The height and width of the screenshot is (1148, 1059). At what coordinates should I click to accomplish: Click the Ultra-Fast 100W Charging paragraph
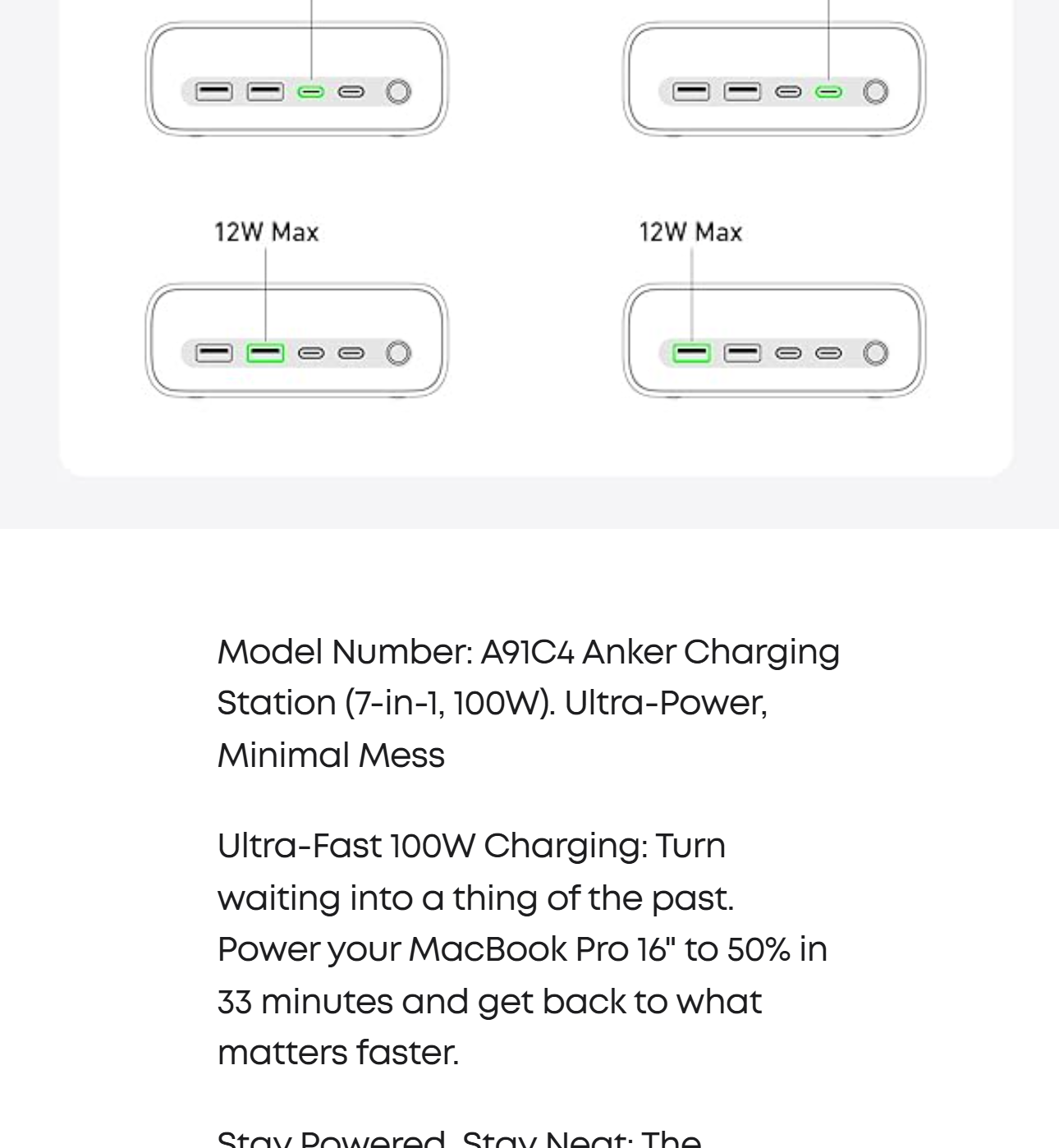click(522, 948)
